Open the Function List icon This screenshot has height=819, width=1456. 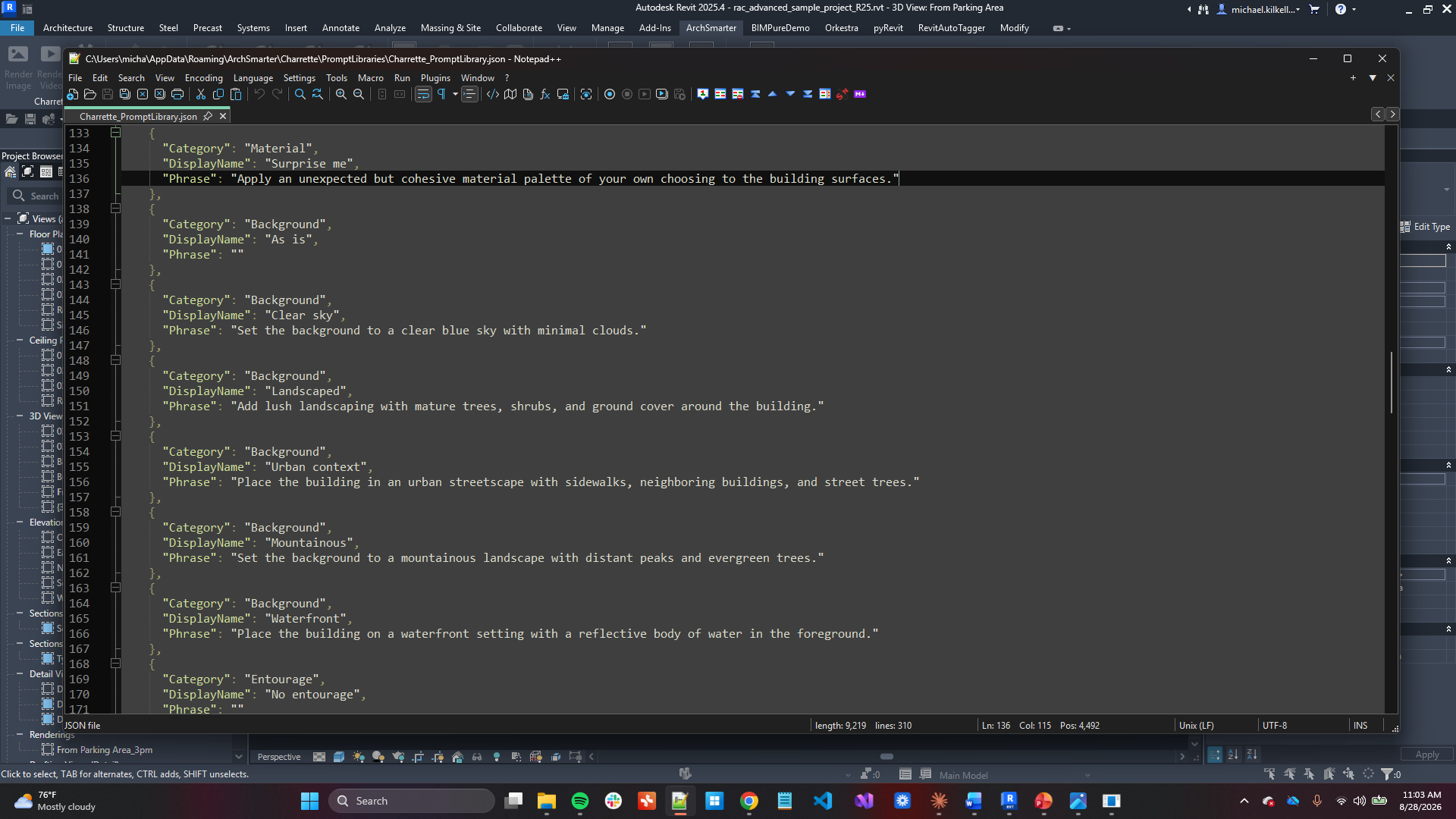pos(545,94)
